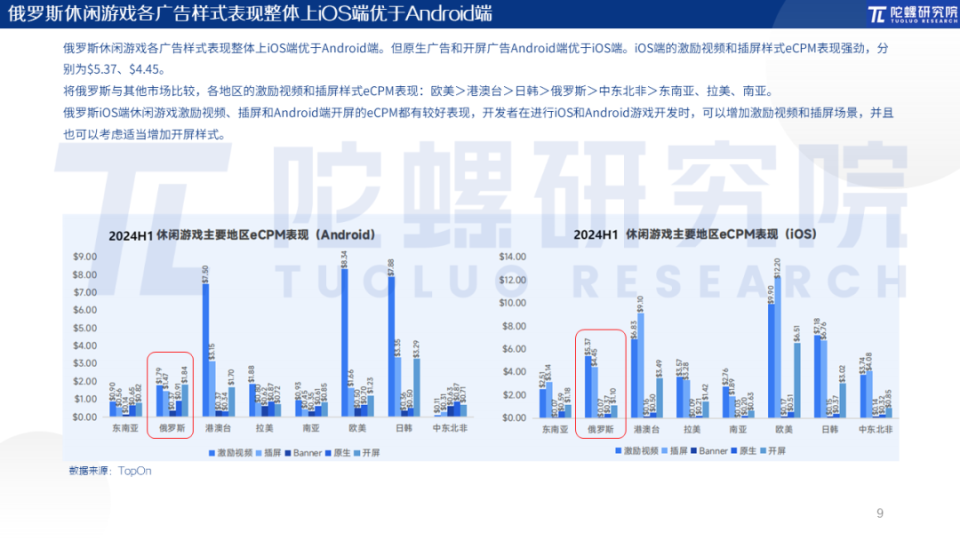Click the $5.37 bar for 俄罗斯 in iOS chart
The width and height of the screenshot is (960, 540).
pyautogui.click(x=588, y=387)
